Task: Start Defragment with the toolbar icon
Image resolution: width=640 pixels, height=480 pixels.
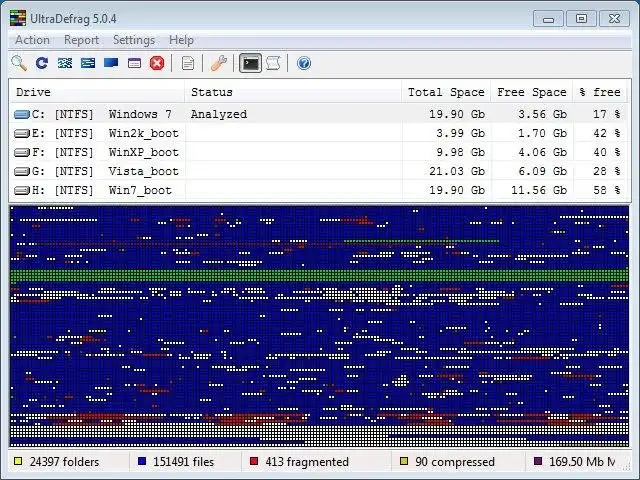Action: coord(65,63)
